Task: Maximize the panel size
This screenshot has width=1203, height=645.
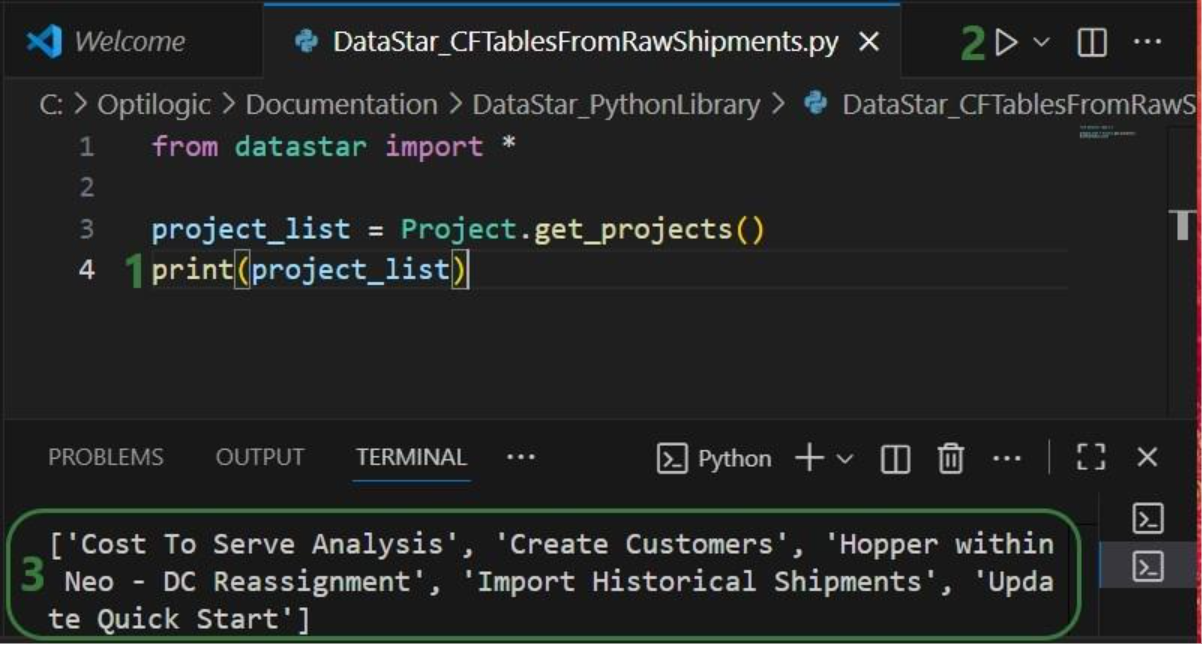Action: [x=1091, y=458]
